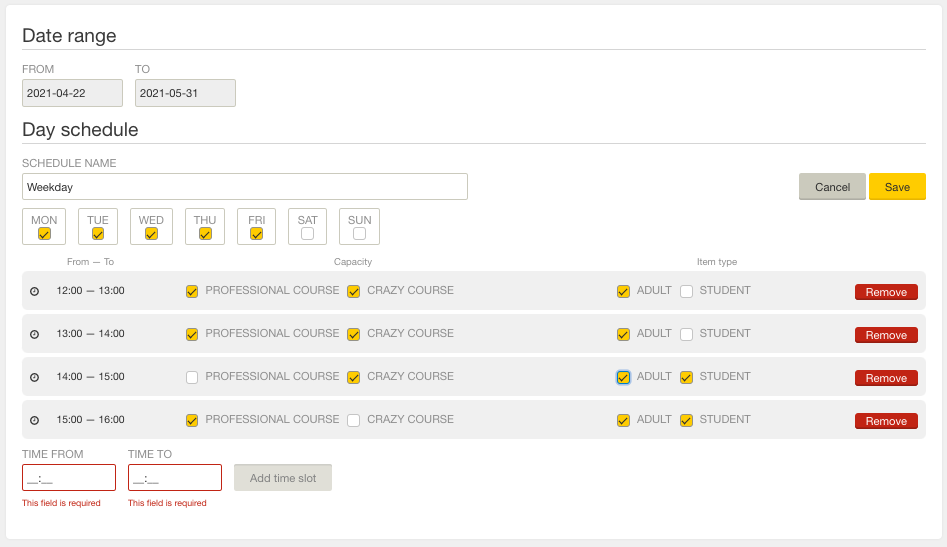947x547 pixels.
Task: Enable the SUN day checkbox
Action: [x=359, y=234]
